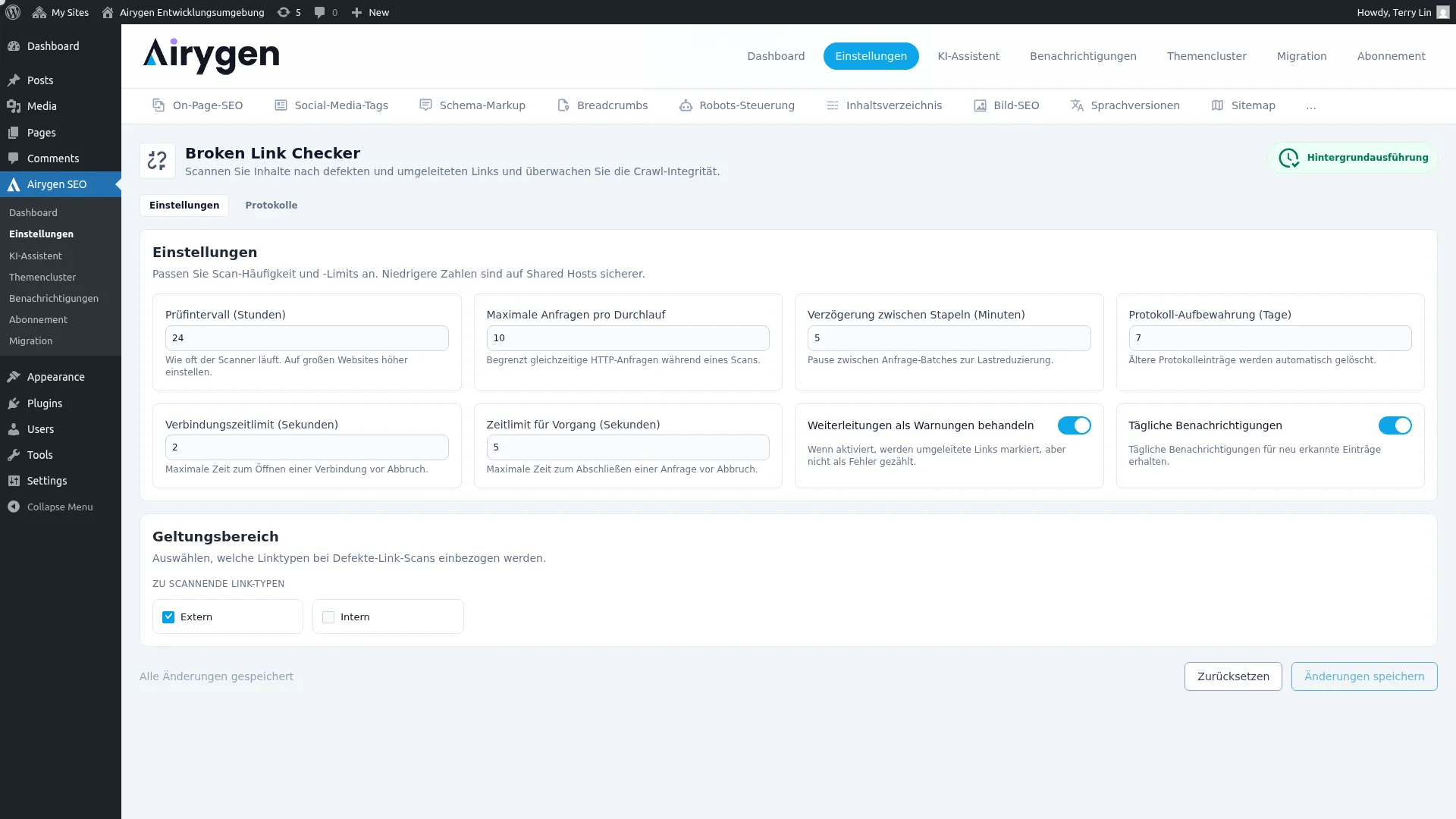Click the Collapse Menu arrow icon
This screenshot has height=819, width=1456.
pyautogui.click(x=14, y=507)
